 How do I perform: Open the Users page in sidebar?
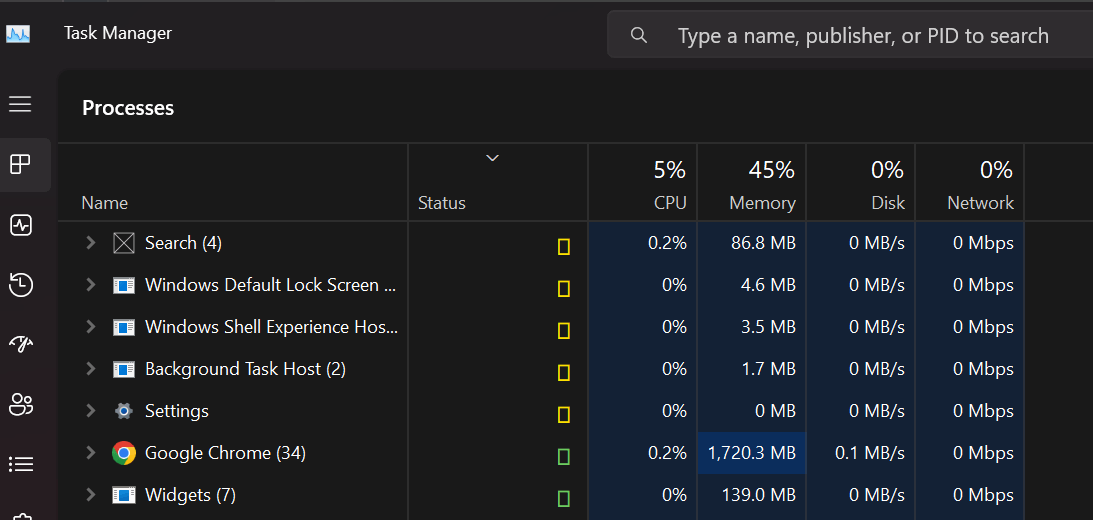tap(20, 404)
